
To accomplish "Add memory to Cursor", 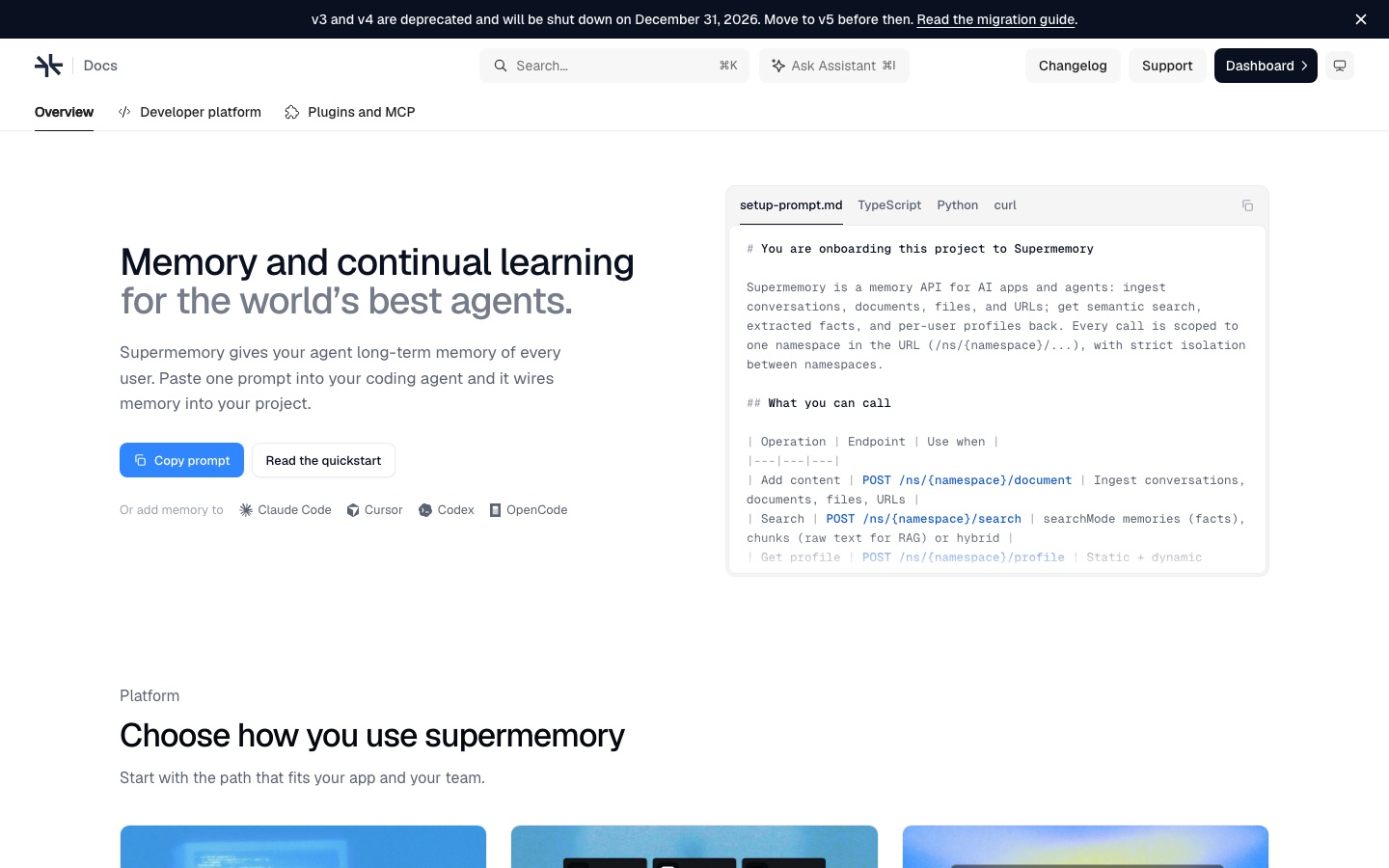I will [x=374, y=510].
